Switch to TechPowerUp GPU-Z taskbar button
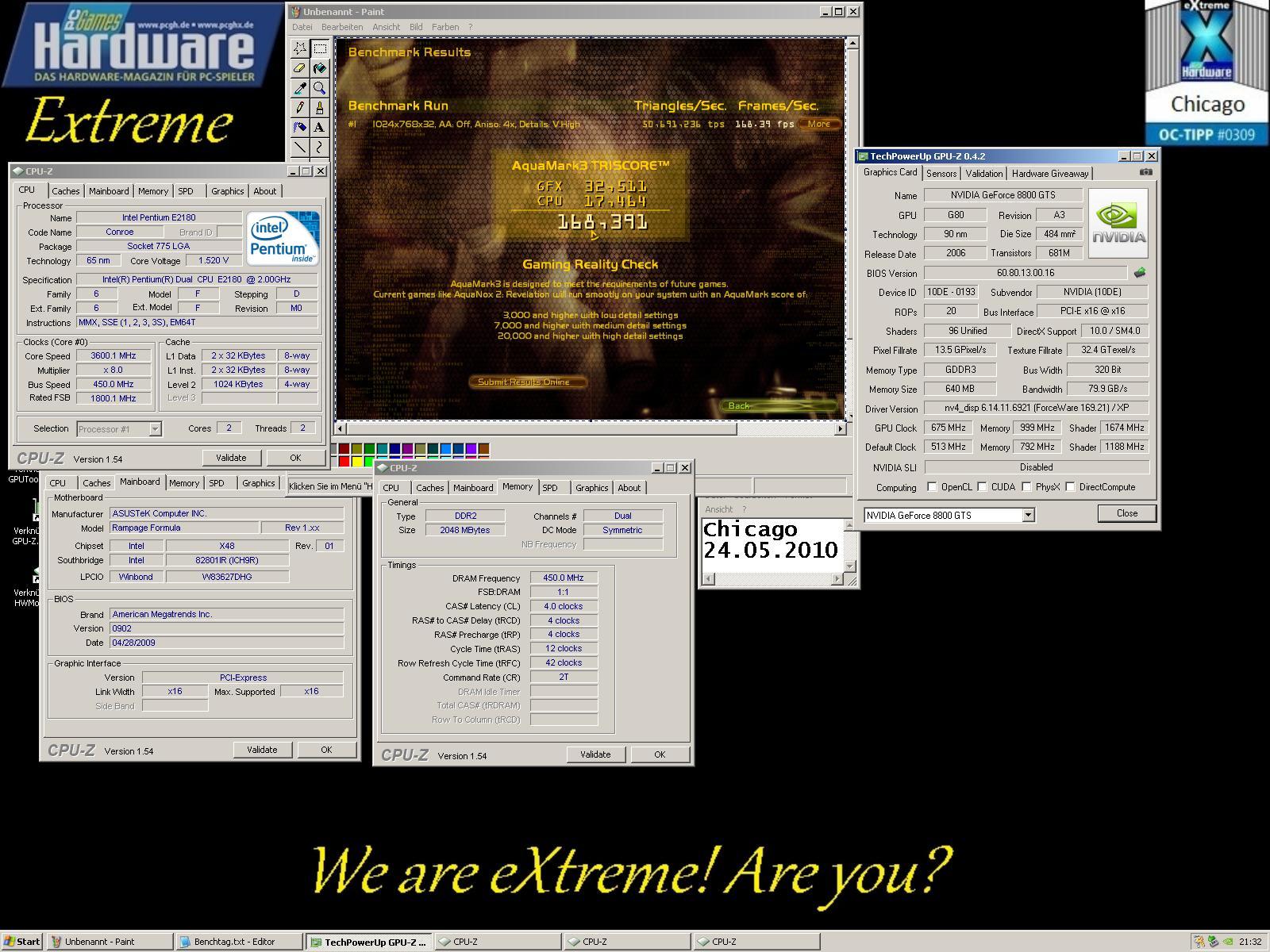This screenshot has height=952, width=1270. pos(369,942)
